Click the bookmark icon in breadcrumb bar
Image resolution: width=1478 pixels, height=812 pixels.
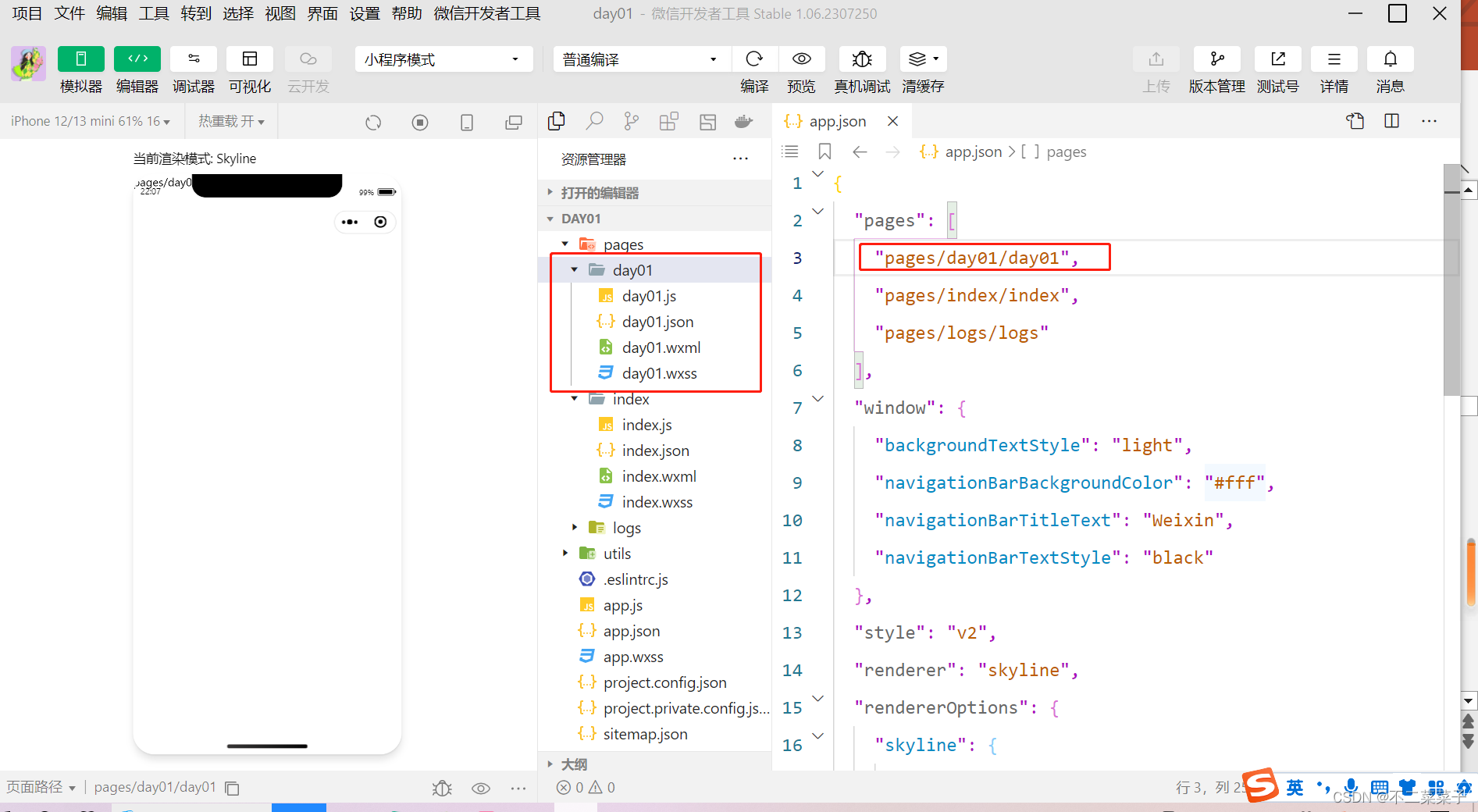(x=824, y=151)
